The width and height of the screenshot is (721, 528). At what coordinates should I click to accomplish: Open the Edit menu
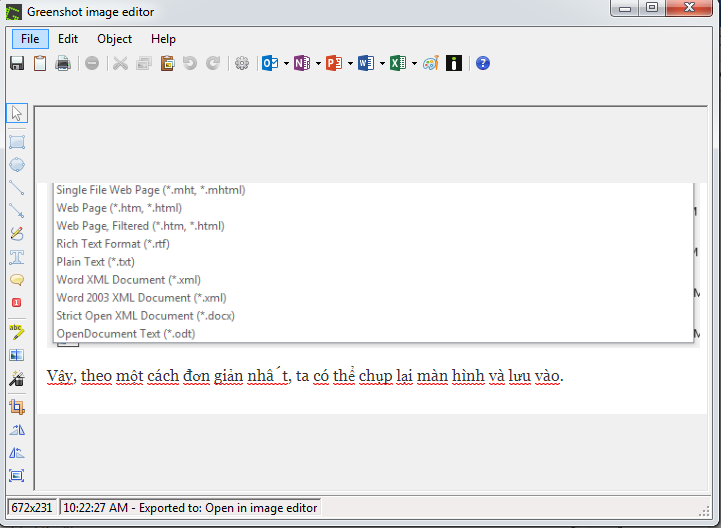pos(68,39)
